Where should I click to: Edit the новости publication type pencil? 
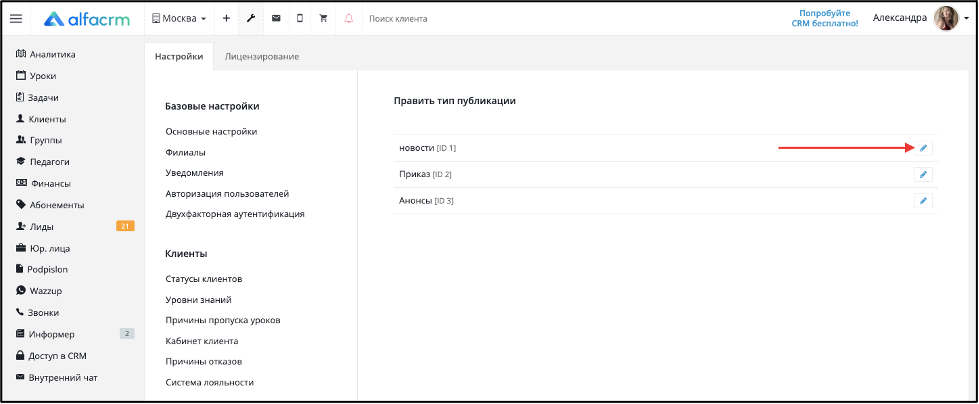pyautogui.click(x=923, y=148)
